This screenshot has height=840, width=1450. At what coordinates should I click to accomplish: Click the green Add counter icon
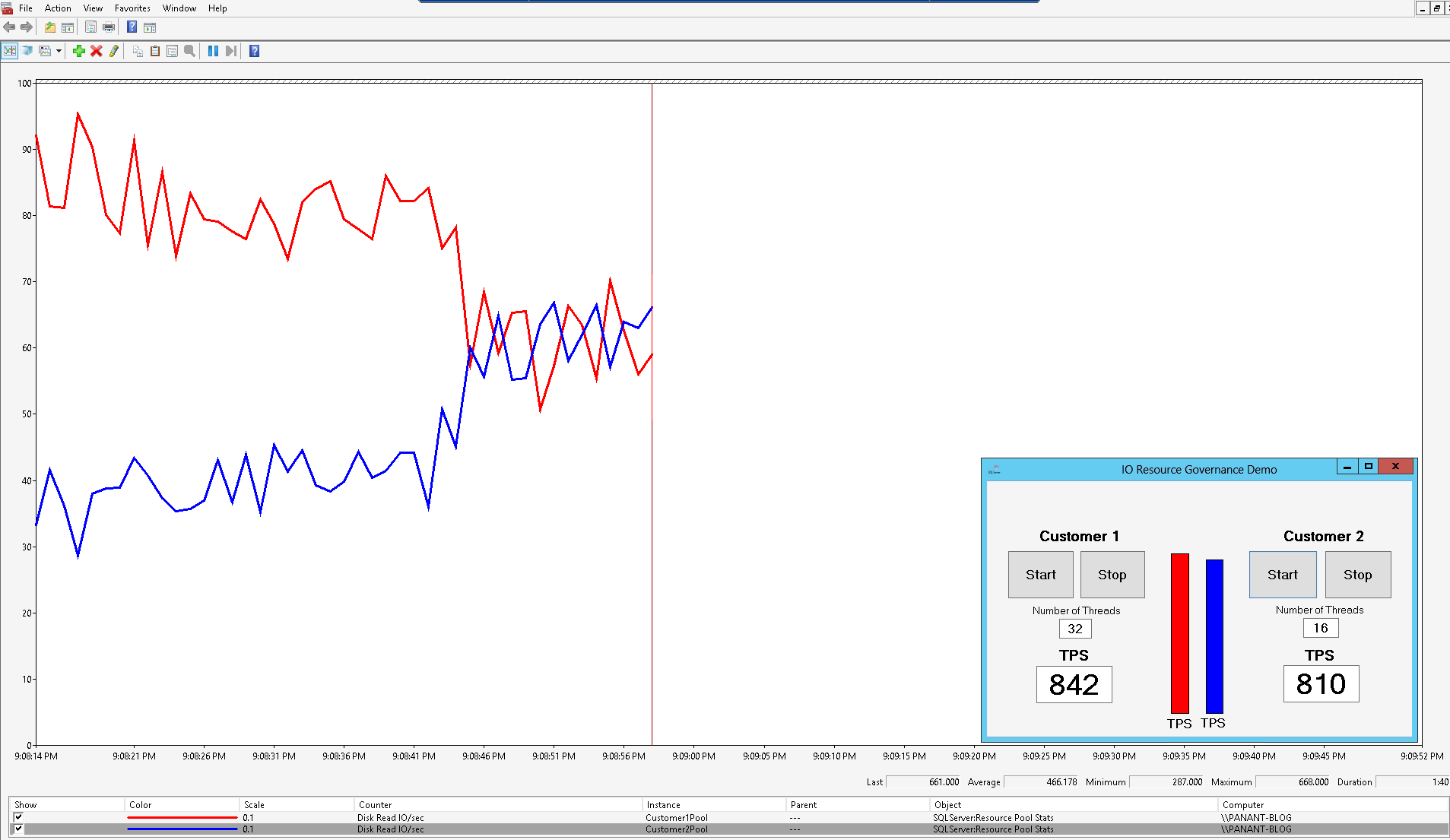pos(78,51)
